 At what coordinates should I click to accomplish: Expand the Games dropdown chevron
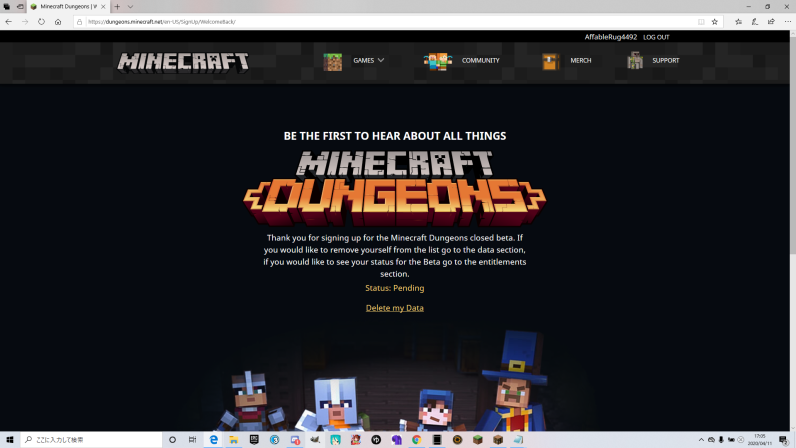click(381, 61)
